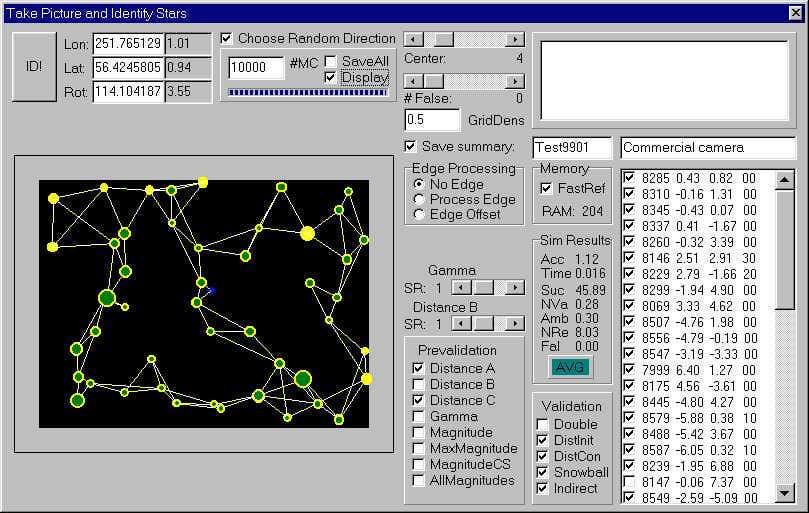Enable the SaveAll checkbox
This screenshot has width=809, height=513.
(x=330, y=61)
